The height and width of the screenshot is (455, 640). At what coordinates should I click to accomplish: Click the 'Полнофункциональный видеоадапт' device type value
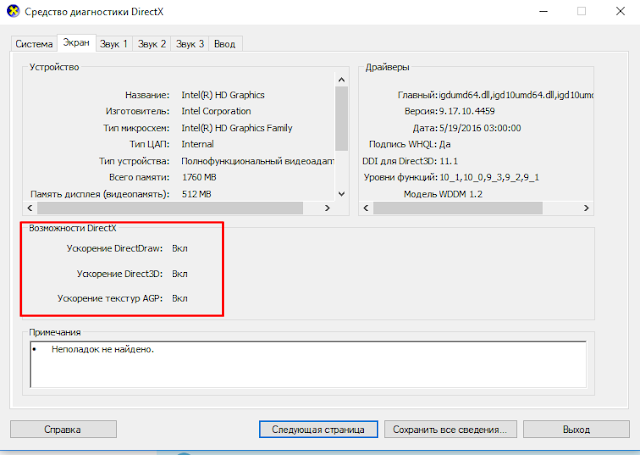[x=258, y=161]
